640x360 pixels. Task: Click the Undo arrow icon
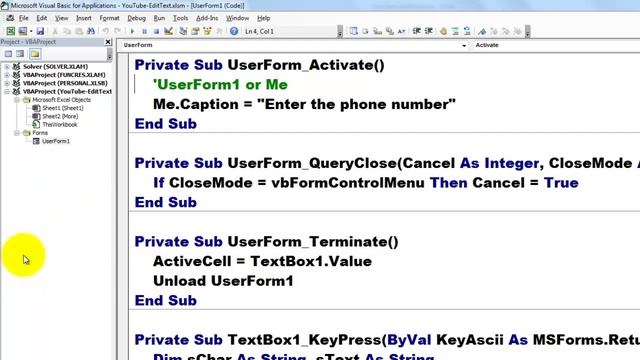(106, 31)
